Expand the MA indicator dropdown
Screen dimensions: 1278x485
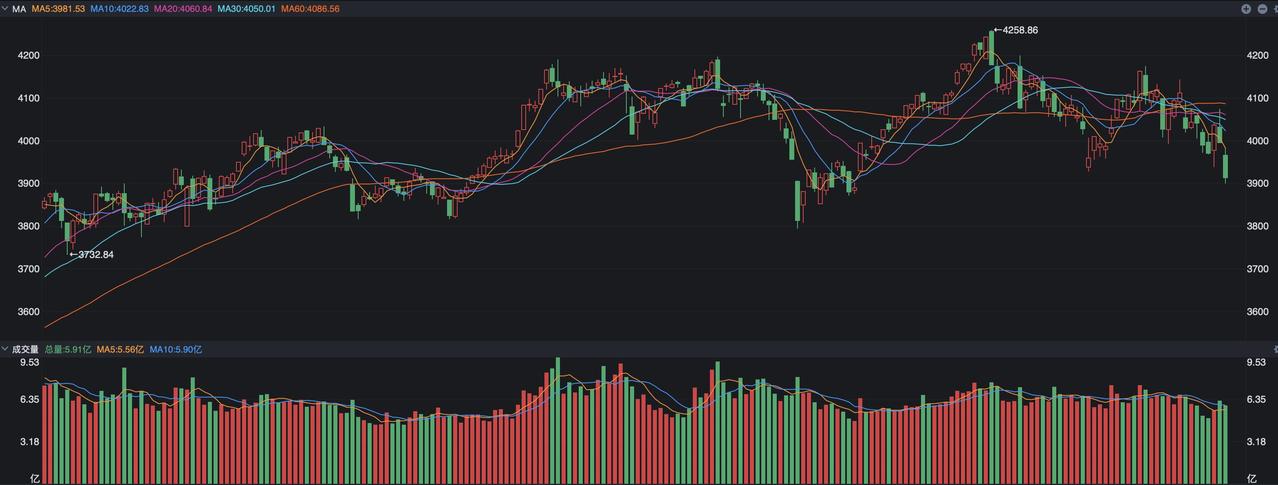(x=5, y=8)
